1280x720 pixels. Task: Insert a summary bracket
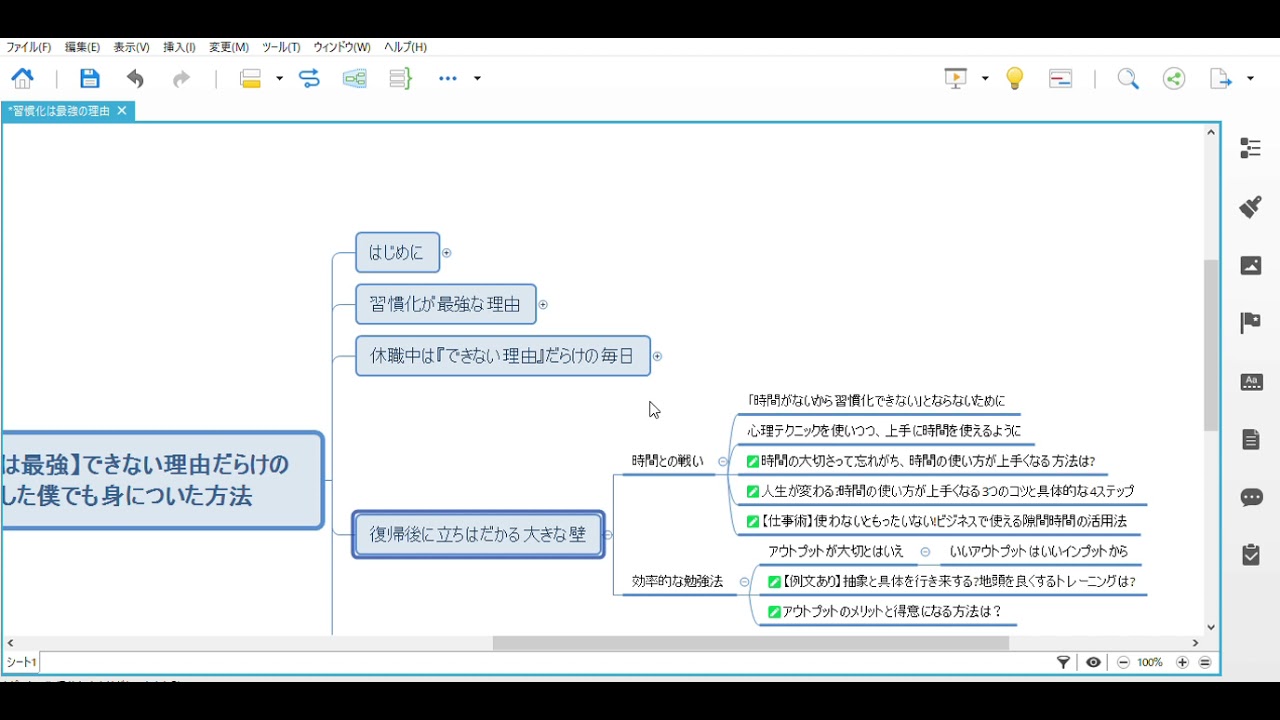(400, 79)
